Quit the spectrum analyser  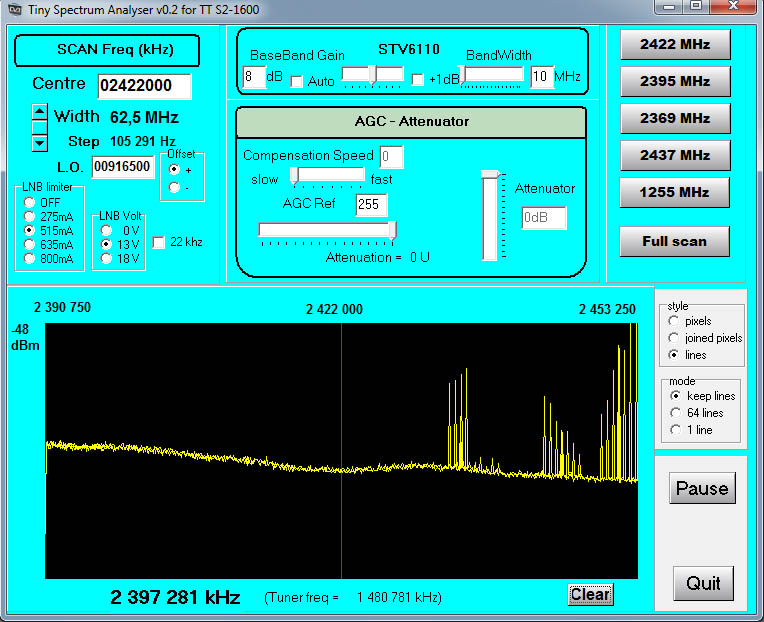click(x=703, y=584)
